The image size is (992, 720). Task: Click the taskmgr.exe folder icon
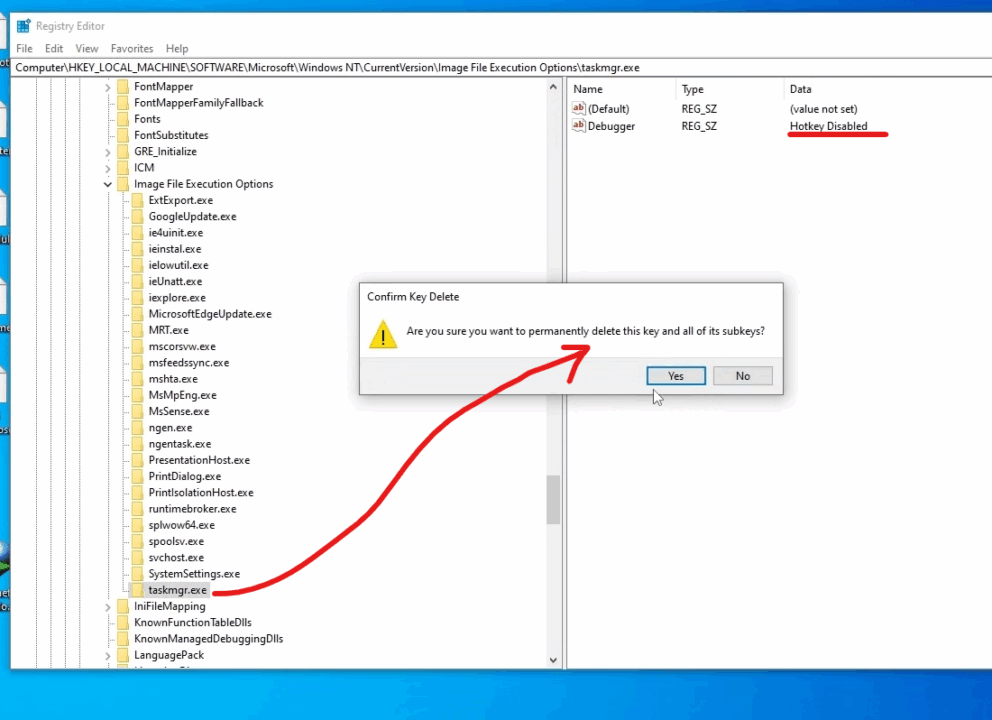point(137,590)
